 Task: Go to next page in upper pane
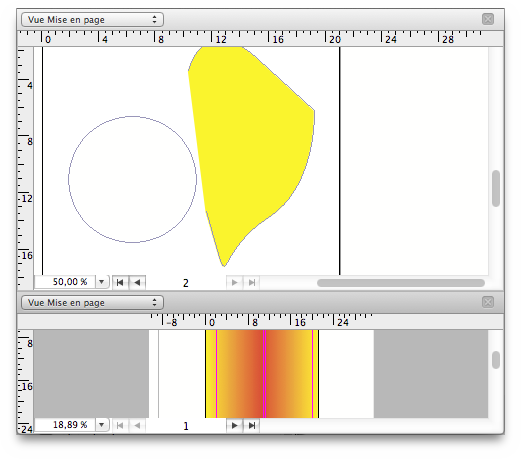pyautogui.click(x=235, y=283)
